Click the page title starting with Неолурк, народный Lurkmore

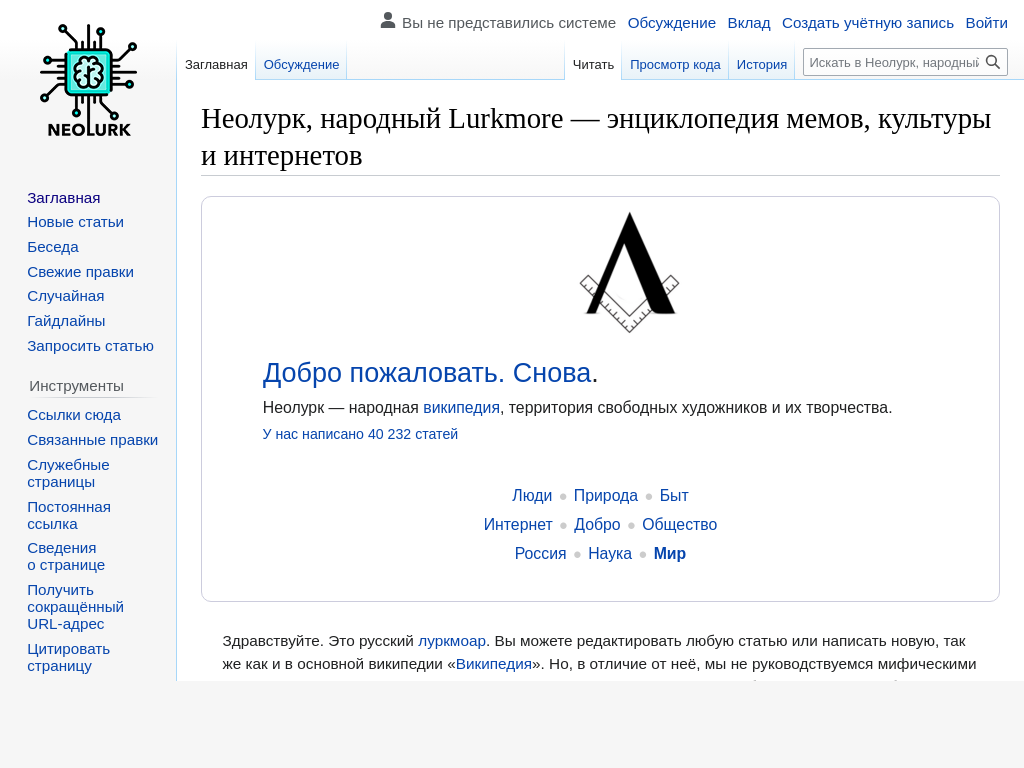(x=596, y=137)
